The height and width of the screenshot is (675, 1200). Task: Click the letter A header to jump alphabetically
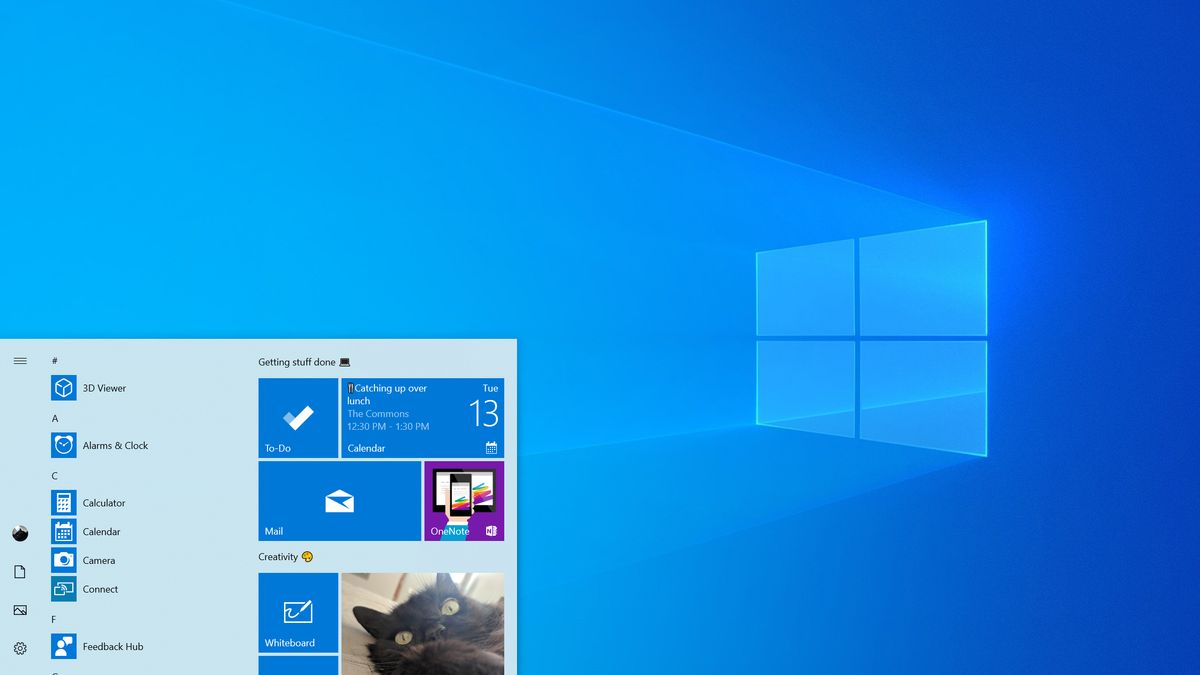(55, 418)
